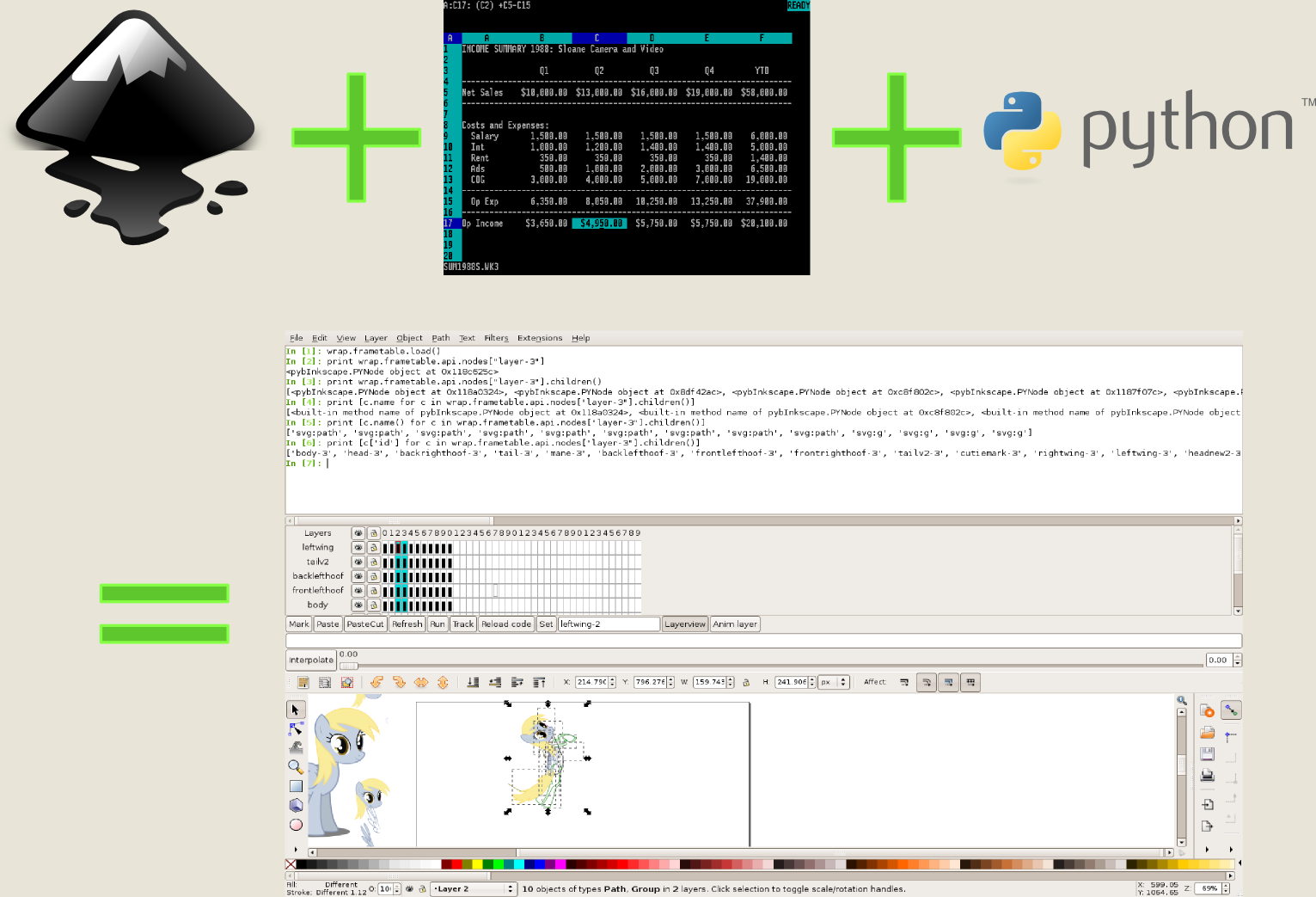1316x897 pixels.
Task: Expand more commands arrow in right bar
Action: (x=1208, y=850)
